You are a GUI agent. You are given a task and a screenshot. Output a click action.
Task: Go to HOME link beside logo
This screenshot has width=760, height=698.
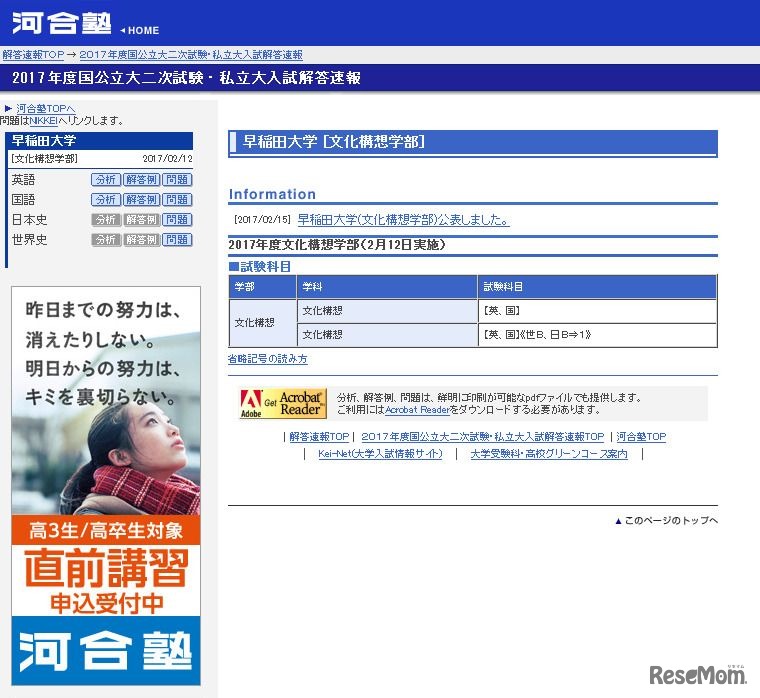click(x=140, y=30)
